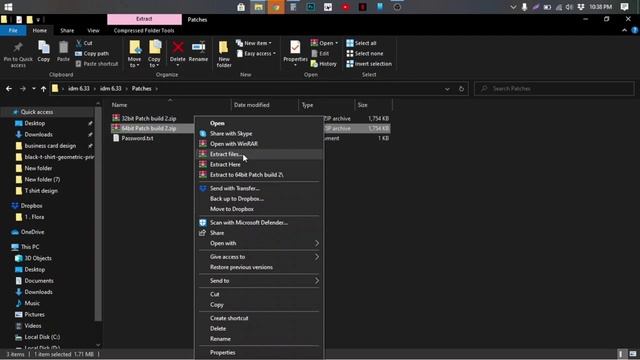The height and width of the screenshot is (360, 640).
Task: Choose Rename in context menu
Action: [x=259, y=339]
